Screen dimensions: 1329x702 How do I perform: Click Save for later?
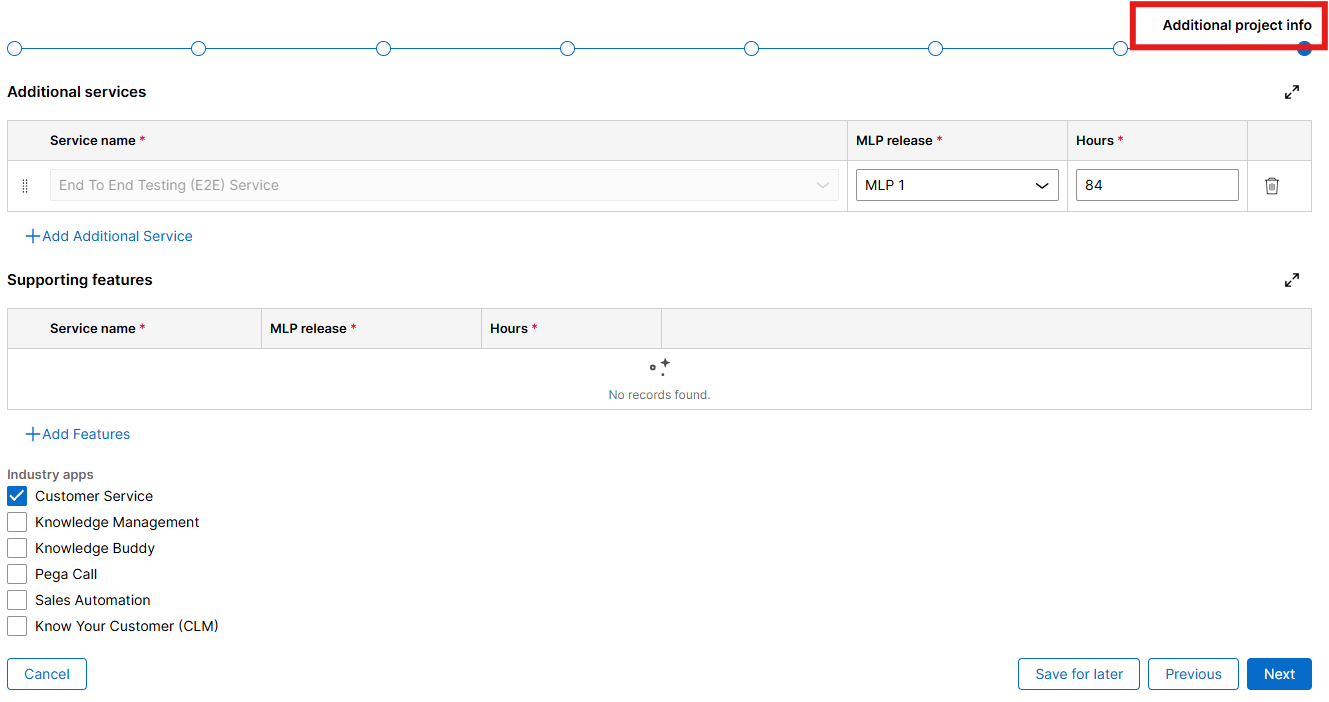[x=1078, y=674]
